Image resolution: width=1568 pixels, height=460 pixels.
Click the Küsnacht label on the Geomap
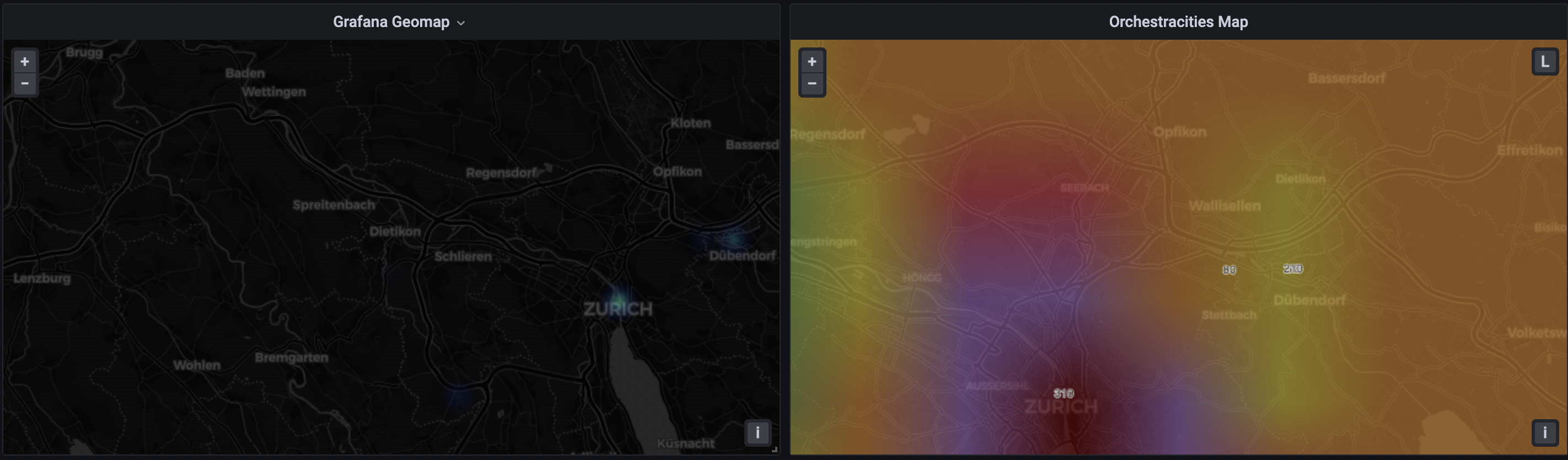[686, 443]
